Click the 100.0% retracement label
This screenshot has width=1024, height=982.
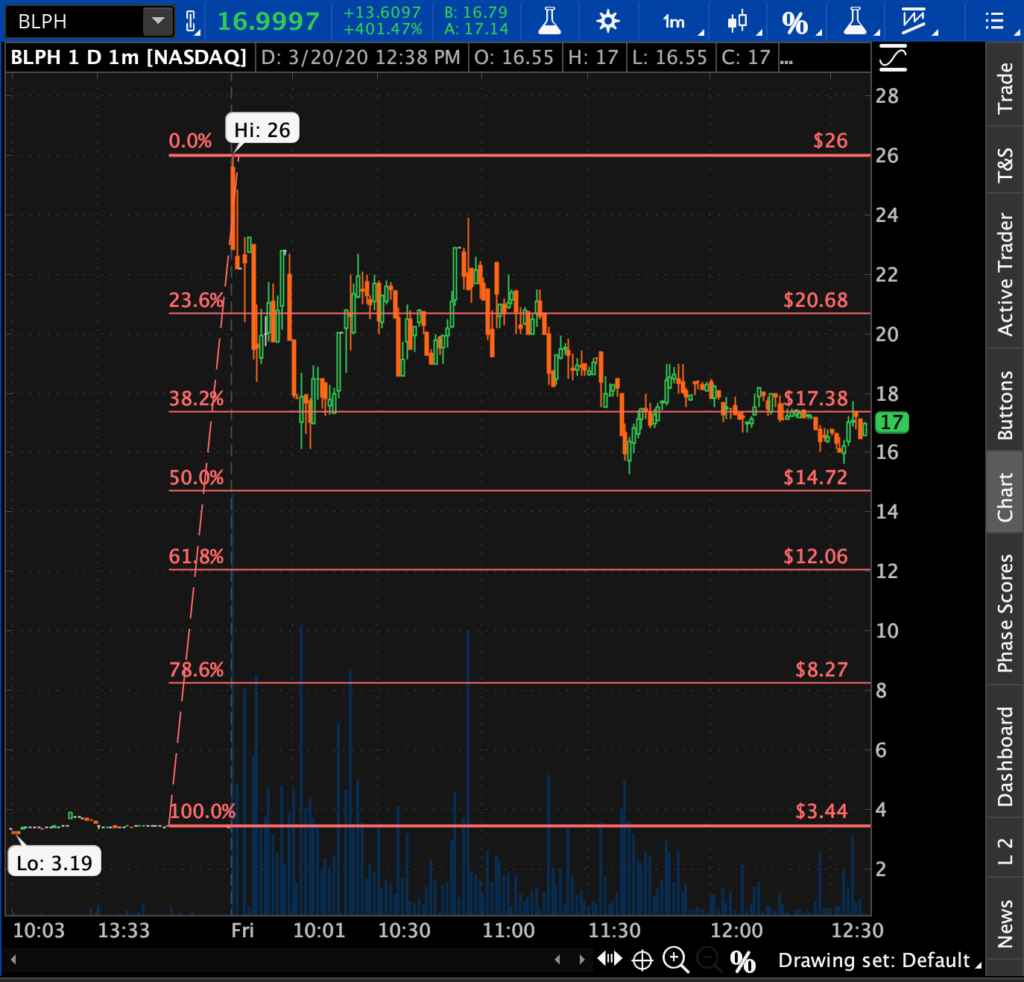202,811
